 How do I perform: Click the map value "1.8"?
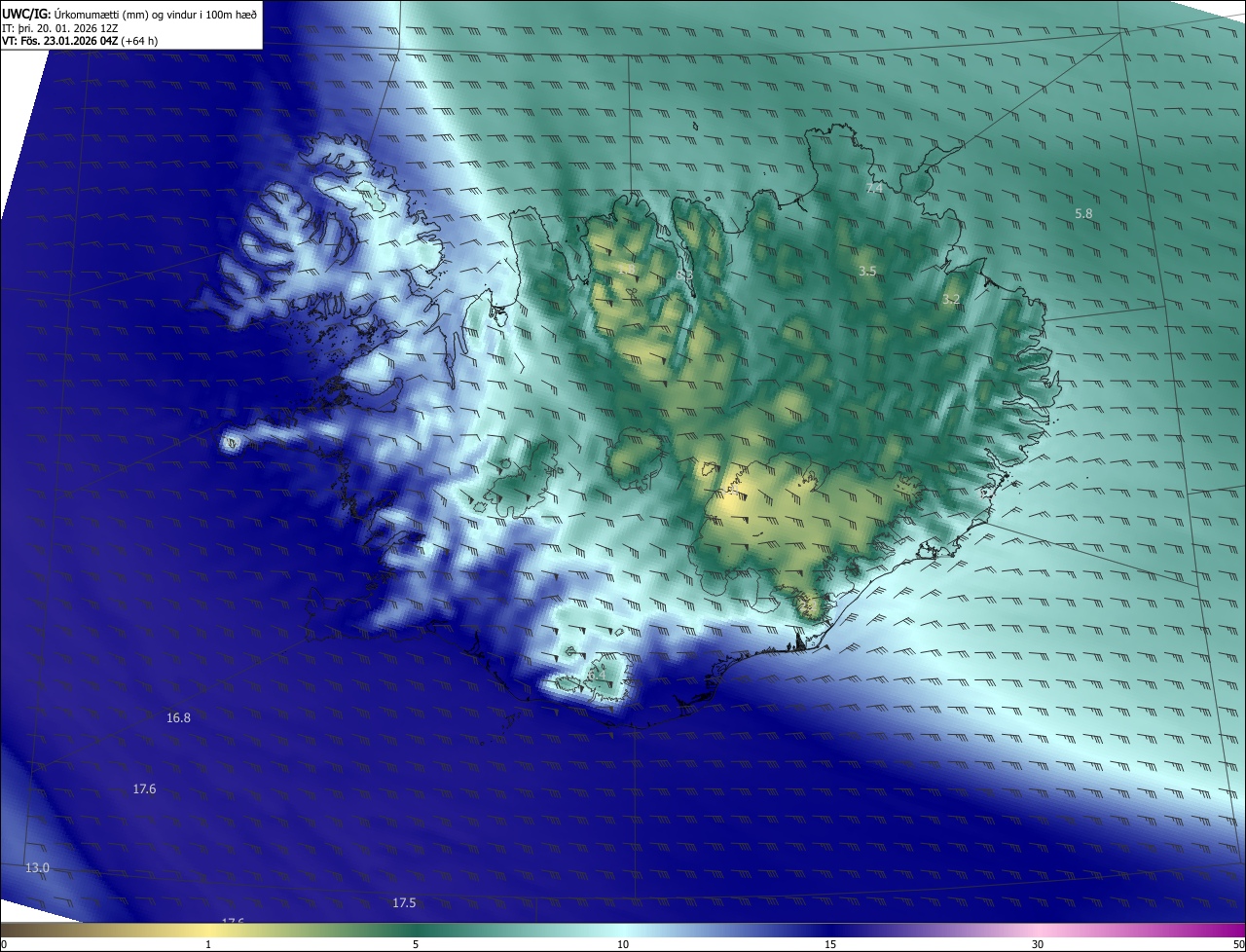[x=626, y=269]
